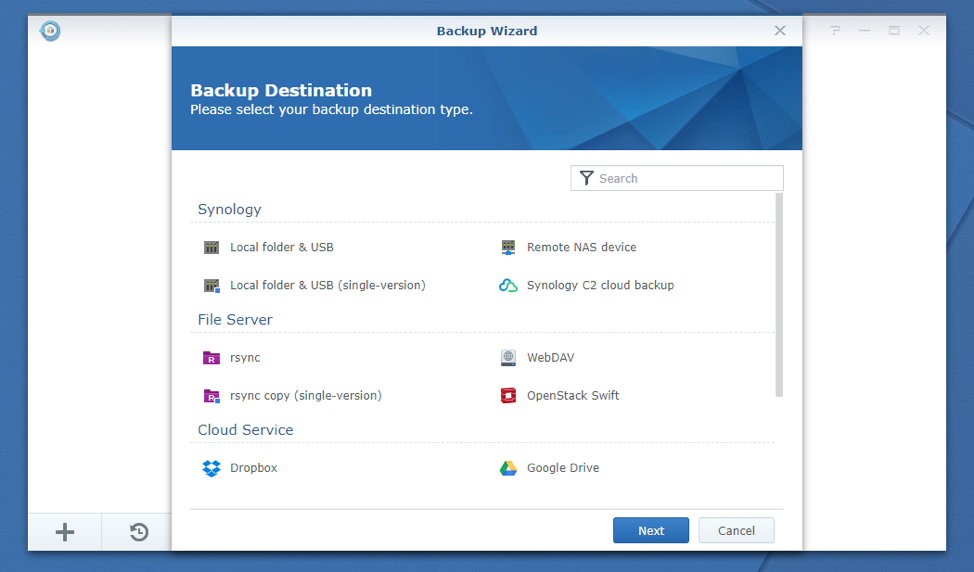Select the "Remote NAS device" label

click(581, 247)
